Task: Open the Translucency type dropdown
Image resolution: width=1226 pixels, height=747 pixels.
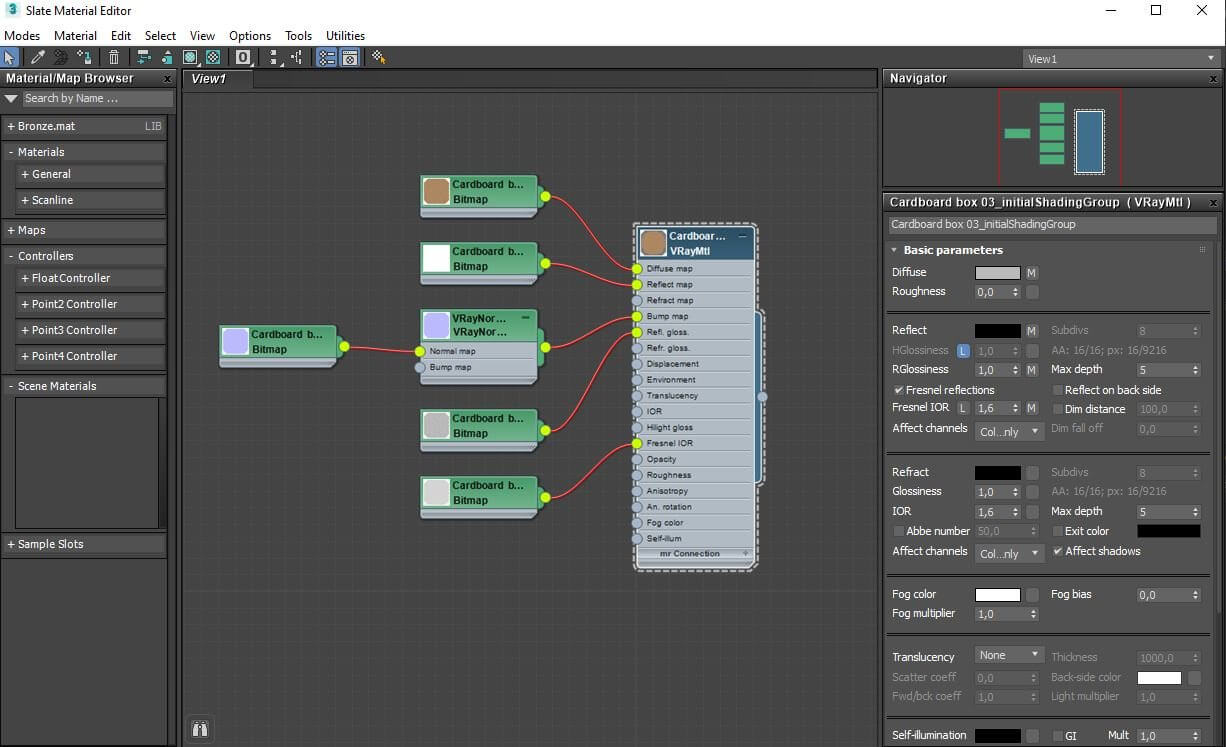Action: click(x=1009, y=655)
